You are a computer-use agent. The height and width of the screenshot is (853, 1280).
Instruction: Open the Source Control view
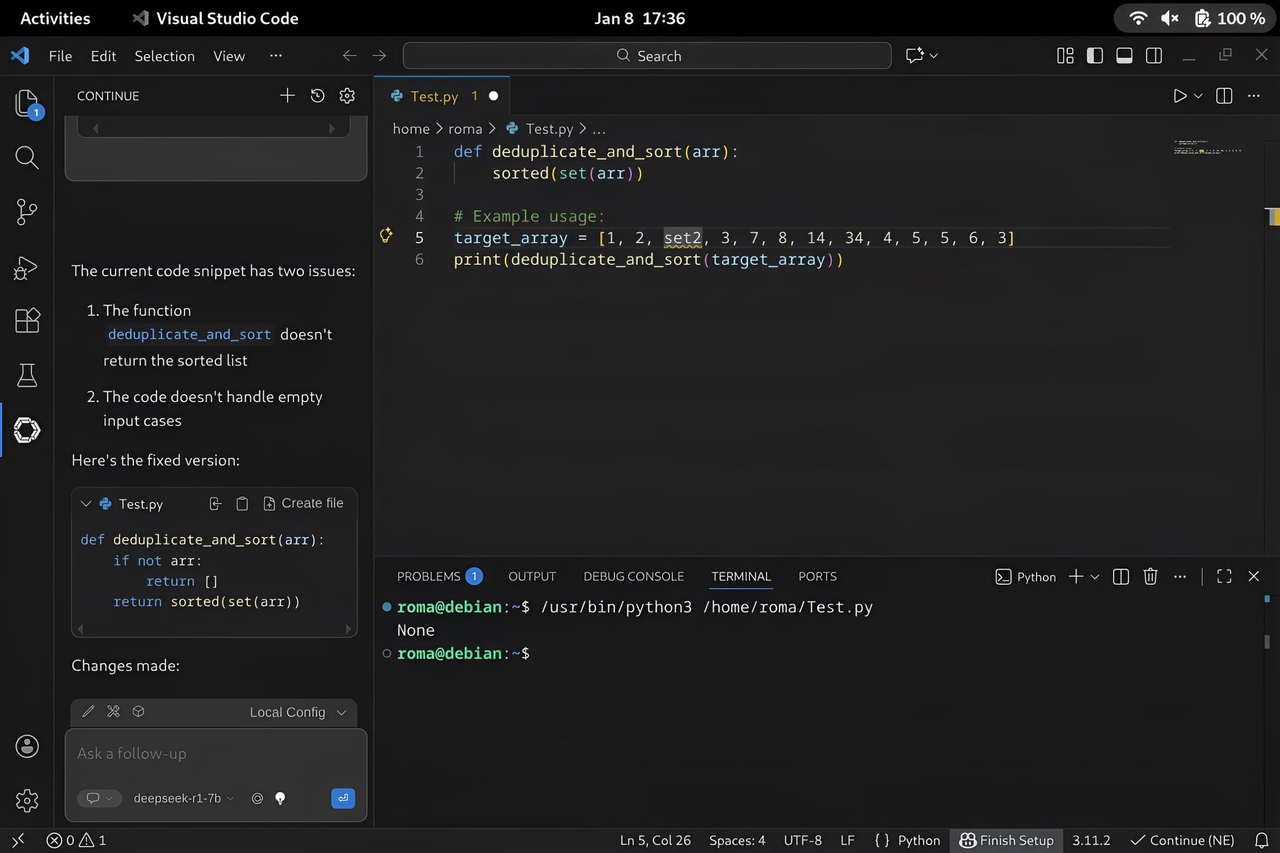pyautogui.click(x=27, y=211)
